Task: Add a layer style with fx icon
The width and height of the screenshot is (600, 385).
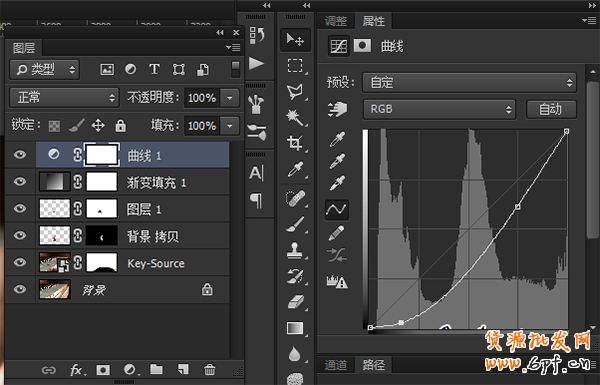Action: [x=77, y=370]
